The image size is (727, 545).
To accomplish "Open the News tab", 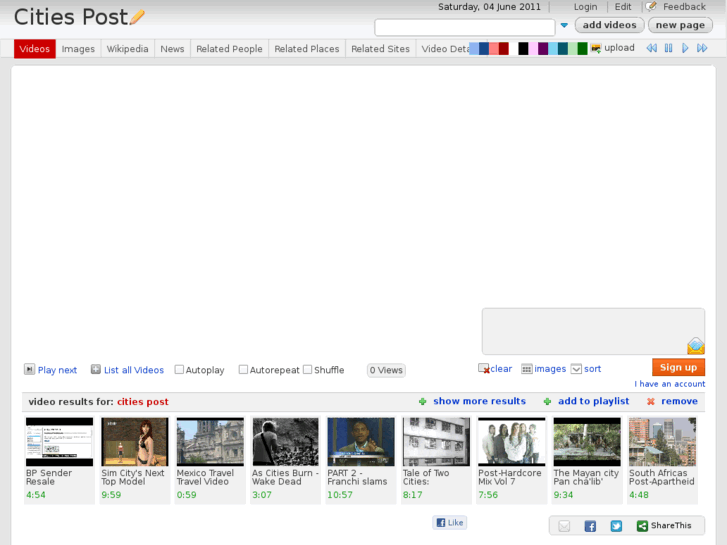I will coord(172,49).
